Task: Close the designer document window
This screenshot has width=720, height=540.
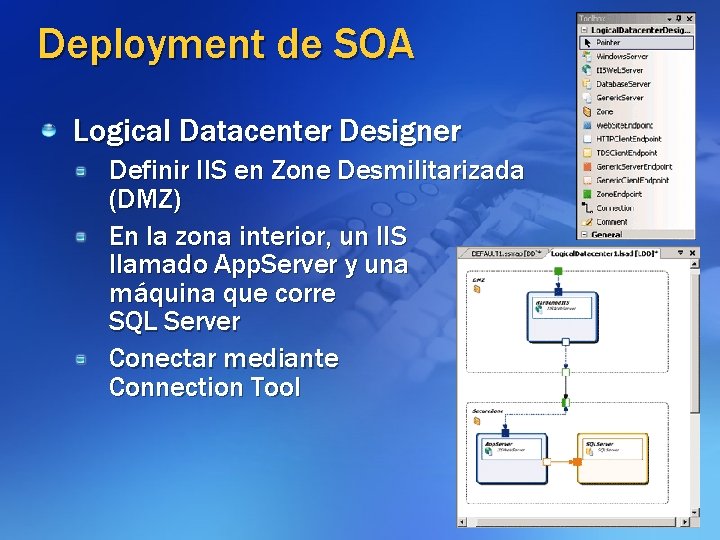Action: pyautogui.click(x=692, y=253)
